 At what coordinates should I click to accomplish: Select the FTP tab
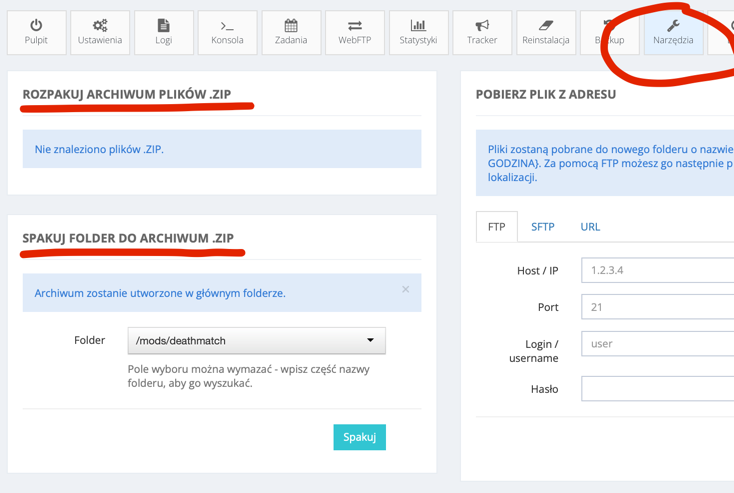496,227
